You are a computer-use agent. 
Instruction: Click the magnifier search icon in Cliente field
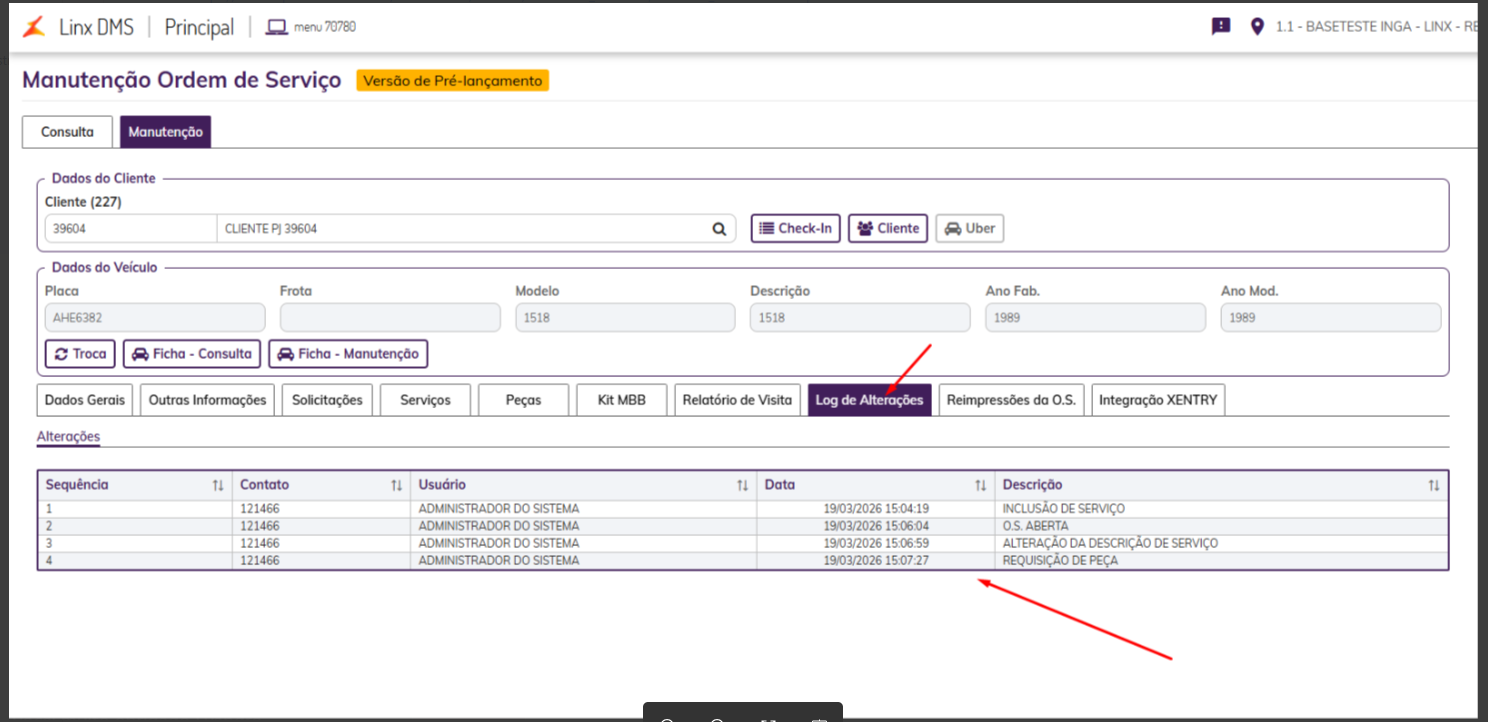pos(719,229)
